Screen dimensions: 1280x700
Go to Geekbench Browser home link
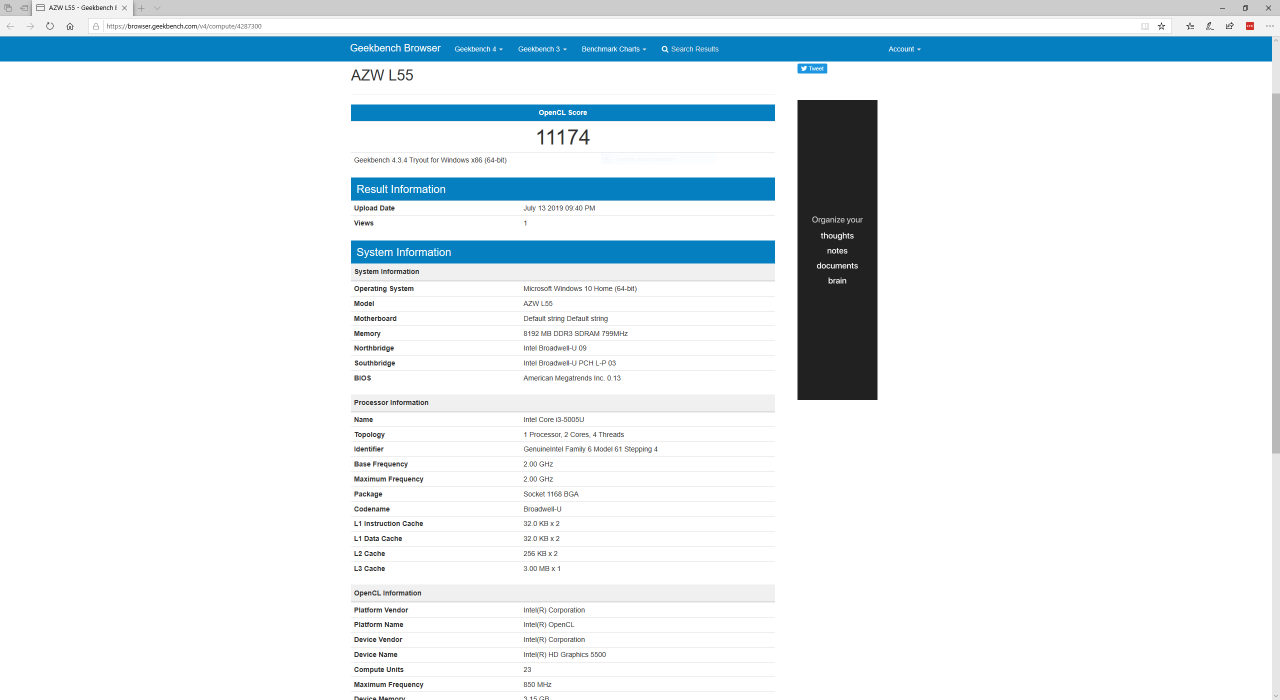(395, 48)
